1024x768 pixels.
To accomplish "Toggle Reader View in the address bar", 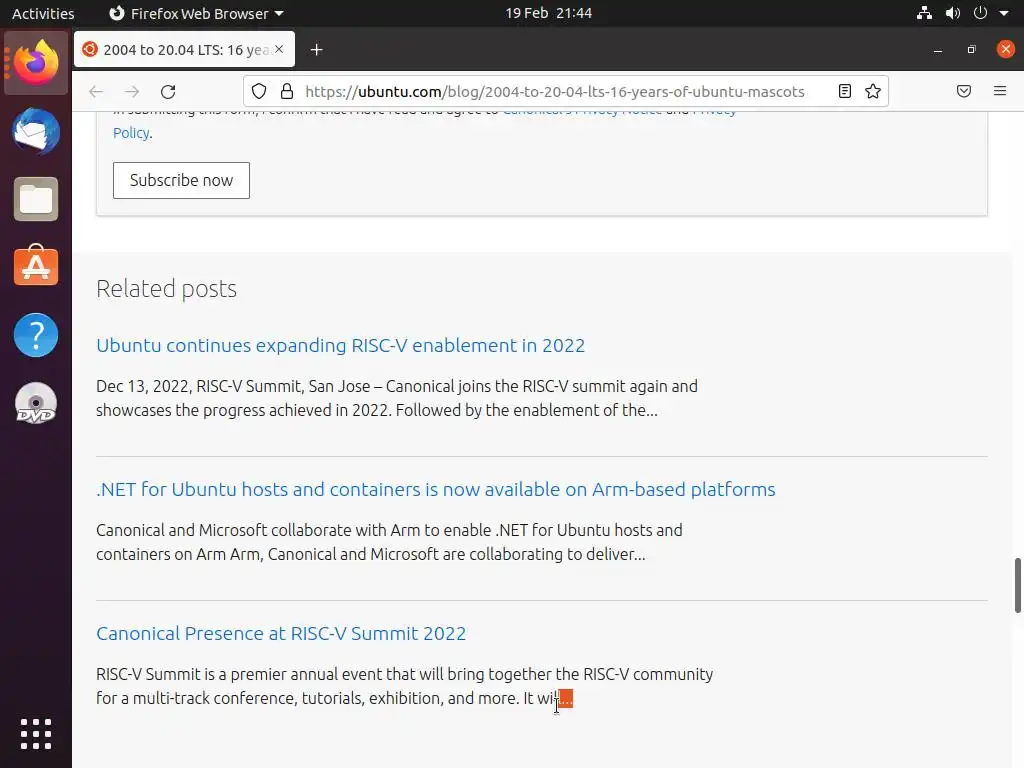I will 845,91.
